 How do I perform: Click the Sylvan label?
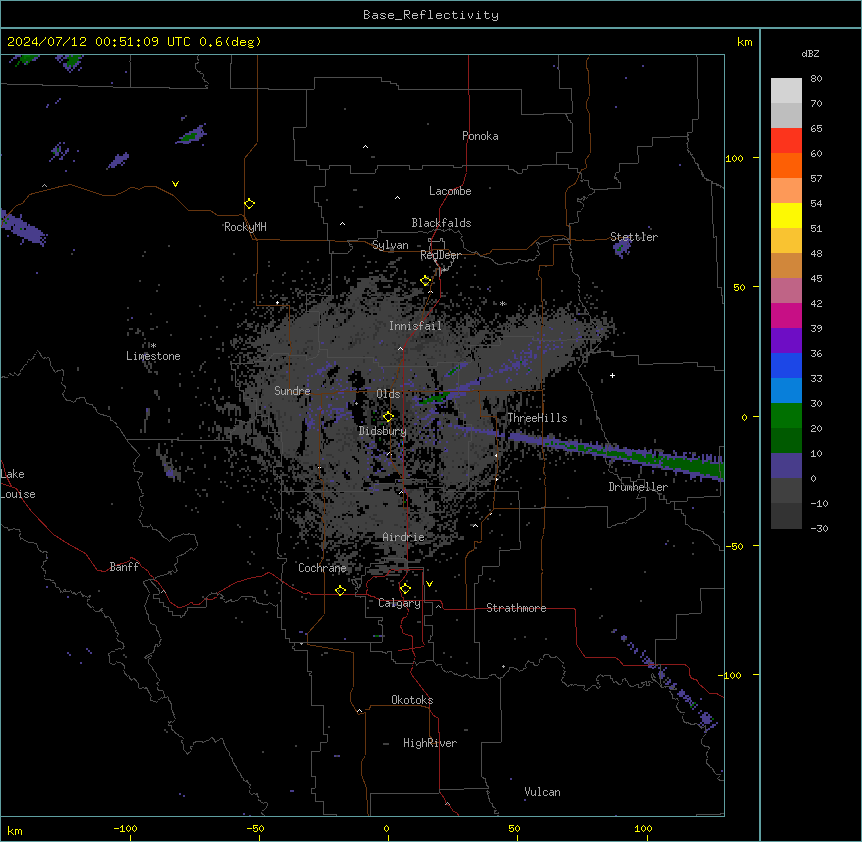pos(390,245)
